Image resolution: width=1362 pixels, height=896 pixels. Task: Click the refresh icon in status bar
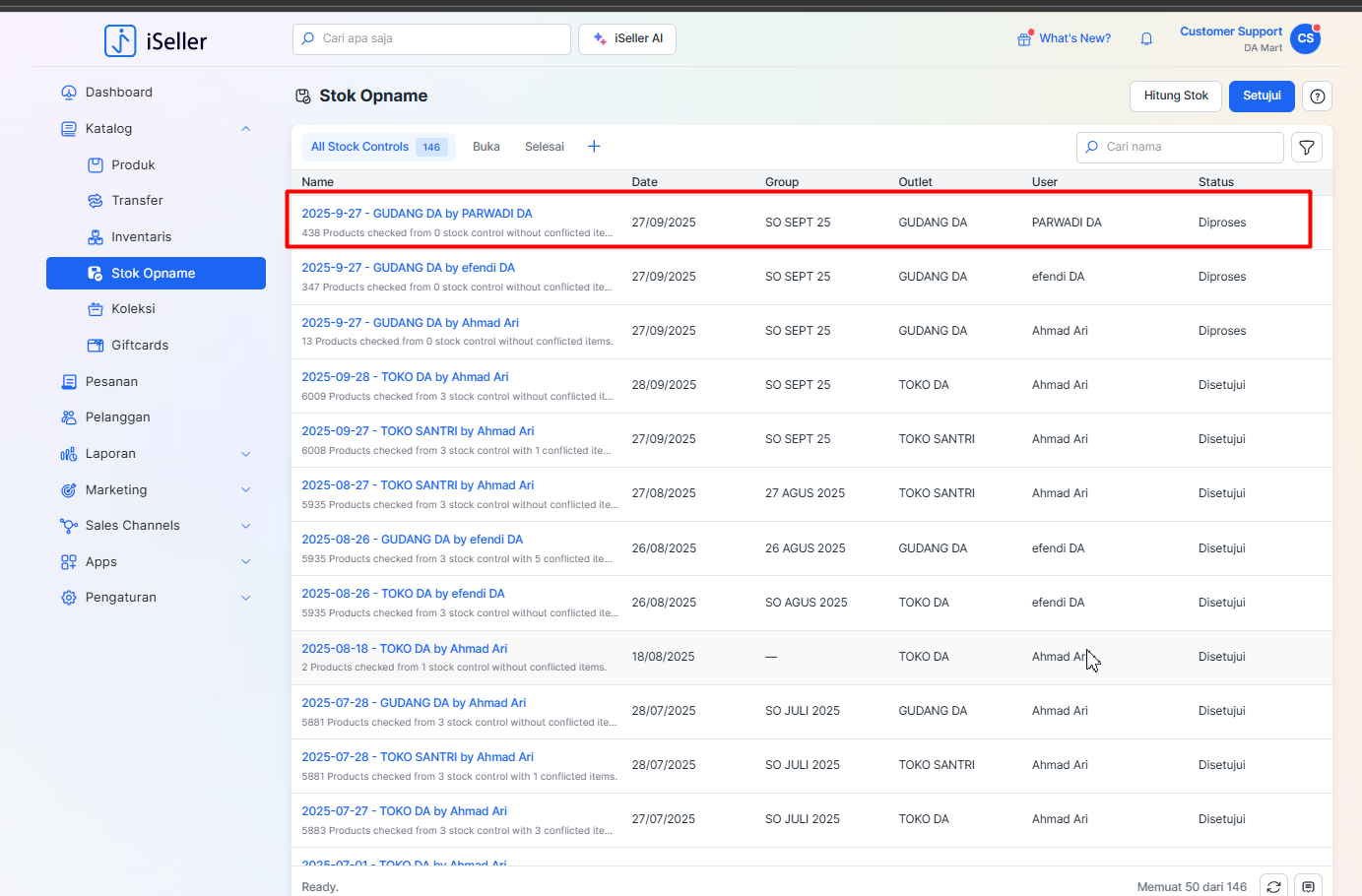[1273, 886]
